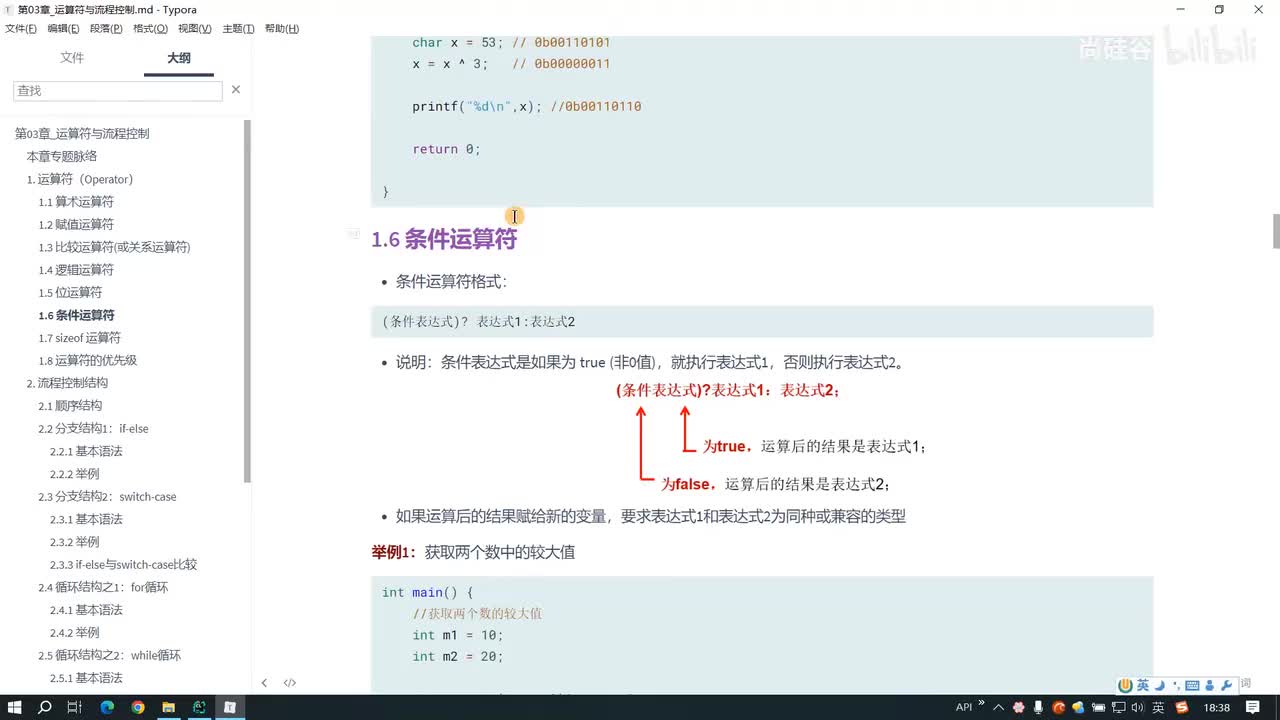
Task: Jump to 本章专题脉络 in the outline
Action: click(x=62, y=157)
